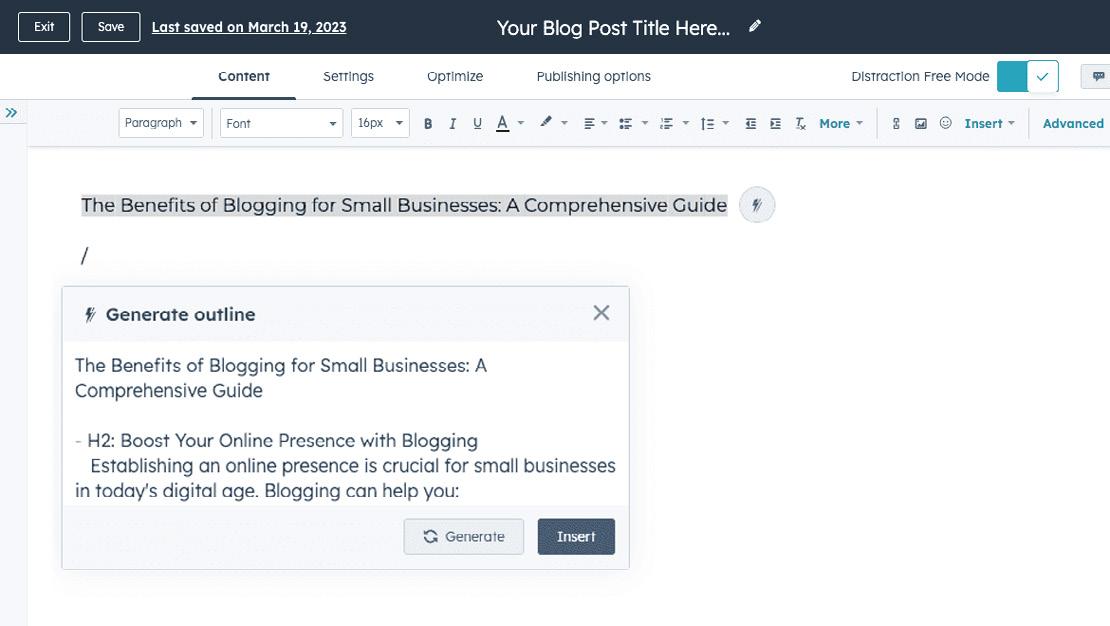Regenerate outline with the Generate button
This screenshot has height=626, width=1110.
point(464,536)
